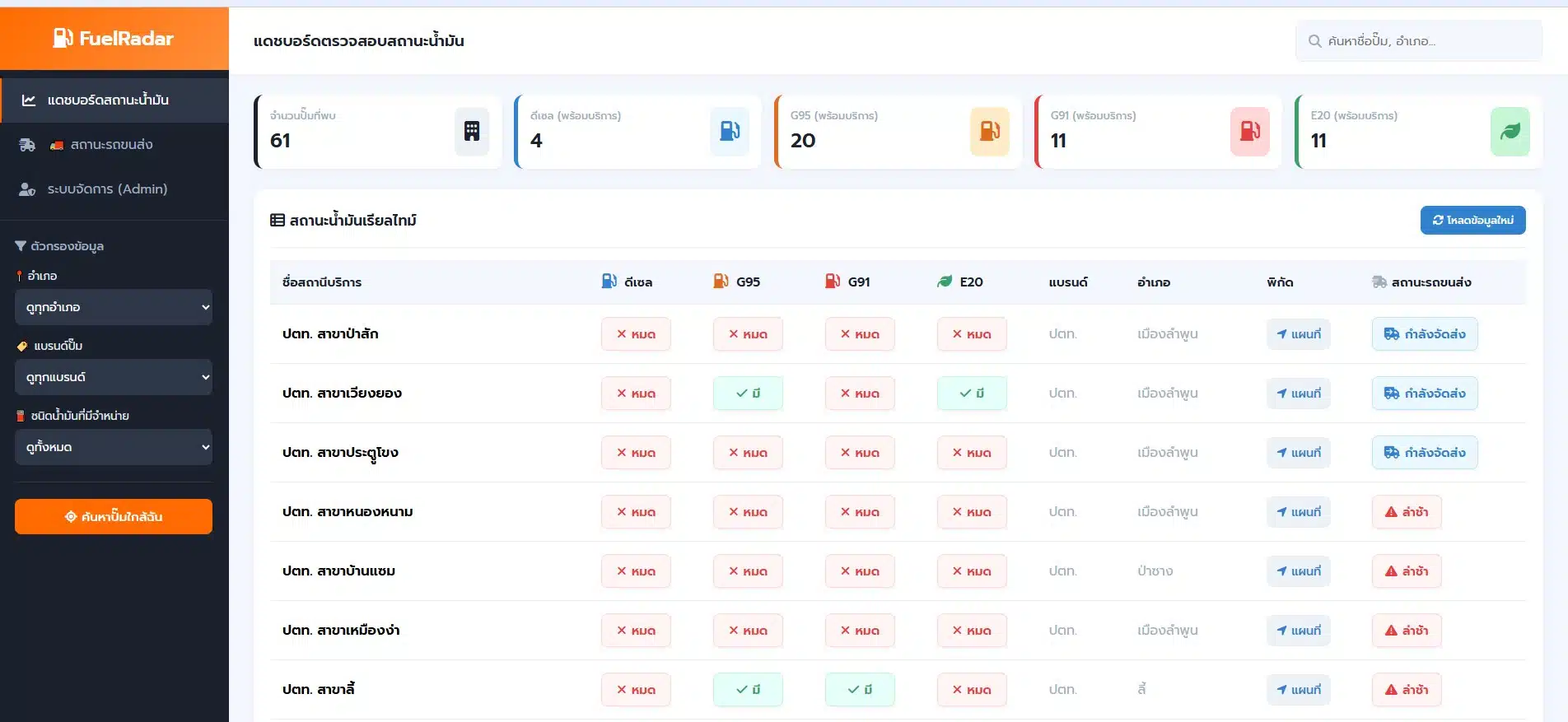Click the truck icon in transport status header
Viewport: 1568px width, 722px height.
[1379, 282]
